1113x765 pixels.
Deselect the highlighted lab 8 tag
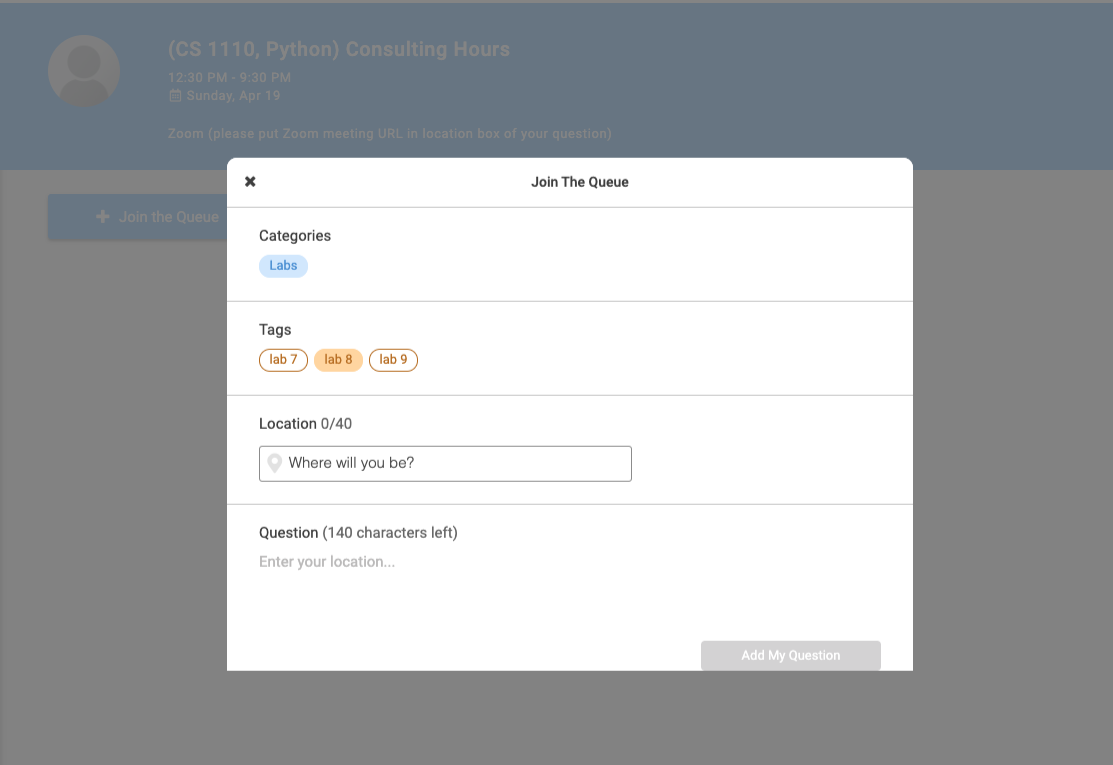338,360
